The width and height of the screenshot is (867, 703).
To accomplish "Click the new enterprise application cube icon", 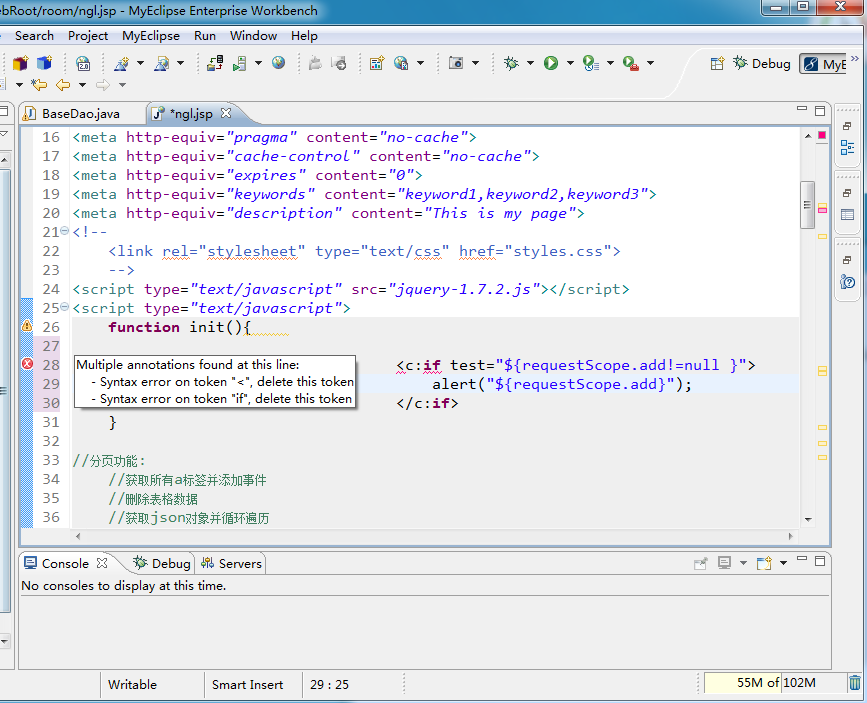I will pos(44,63).
